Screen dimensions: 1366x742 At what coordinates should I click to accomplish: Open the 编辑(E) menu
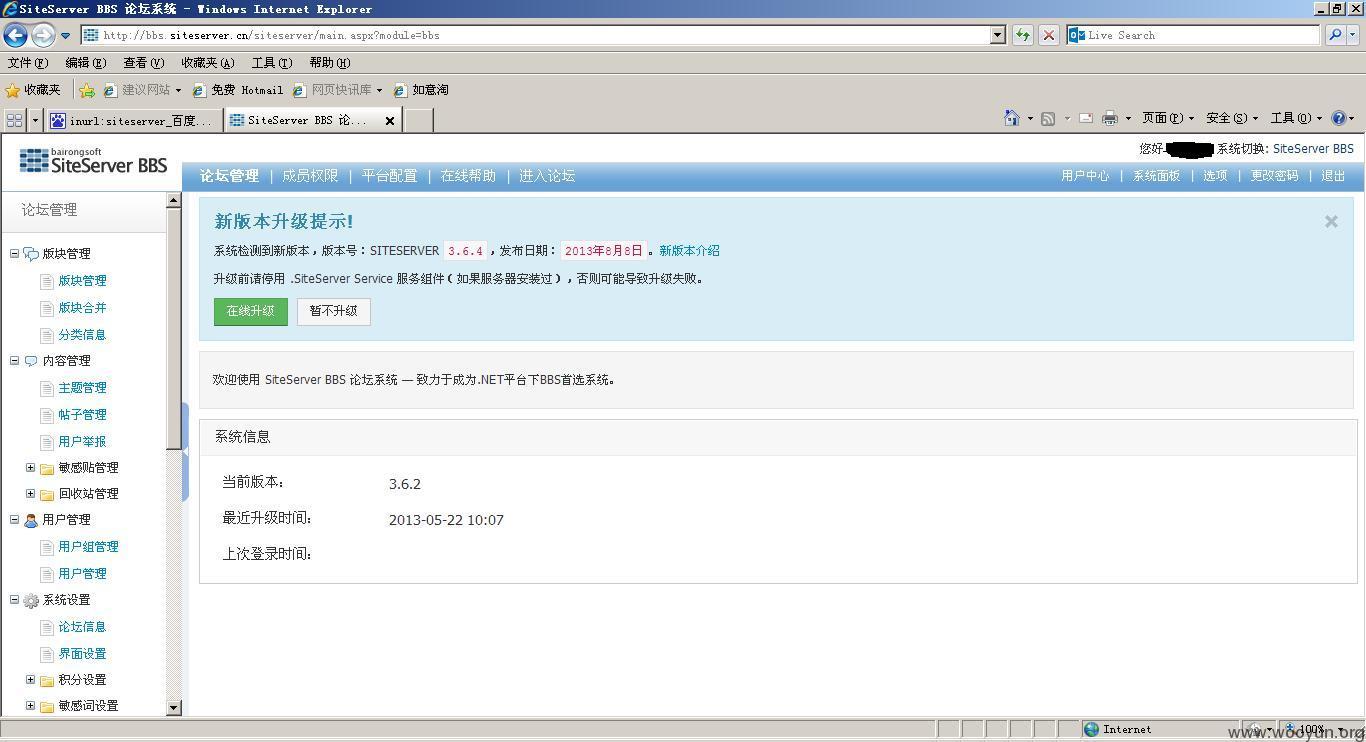[x=85, y=62]
